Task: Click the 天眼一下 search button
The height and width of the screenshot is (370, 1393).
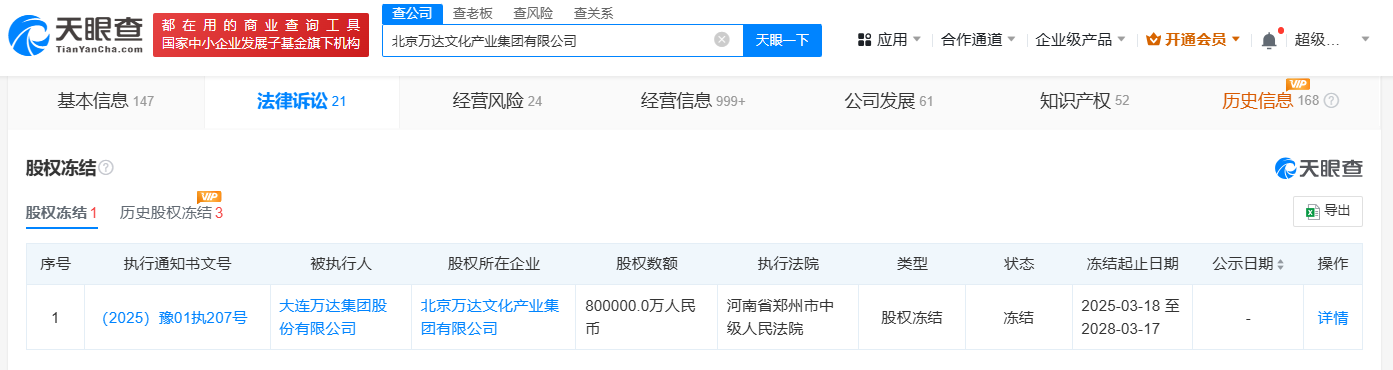Action: point(782,40)
